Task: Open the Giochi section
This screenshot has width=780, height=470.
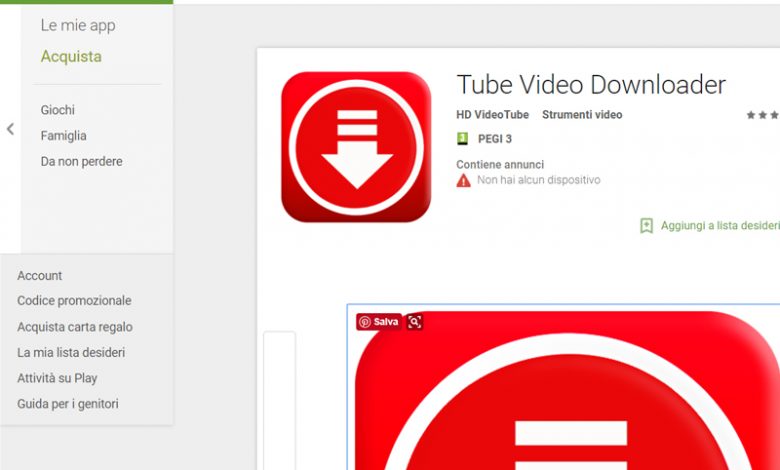Action: 58,110
